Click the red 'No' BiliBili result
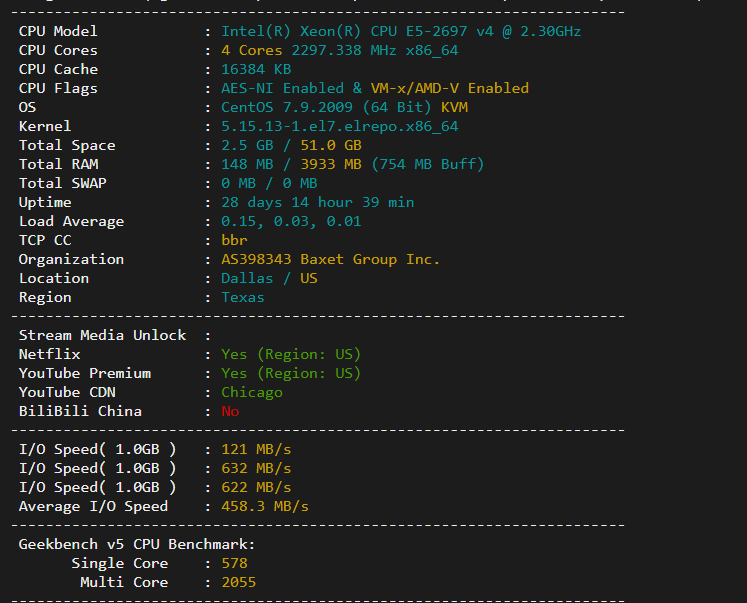 (230, 412)
